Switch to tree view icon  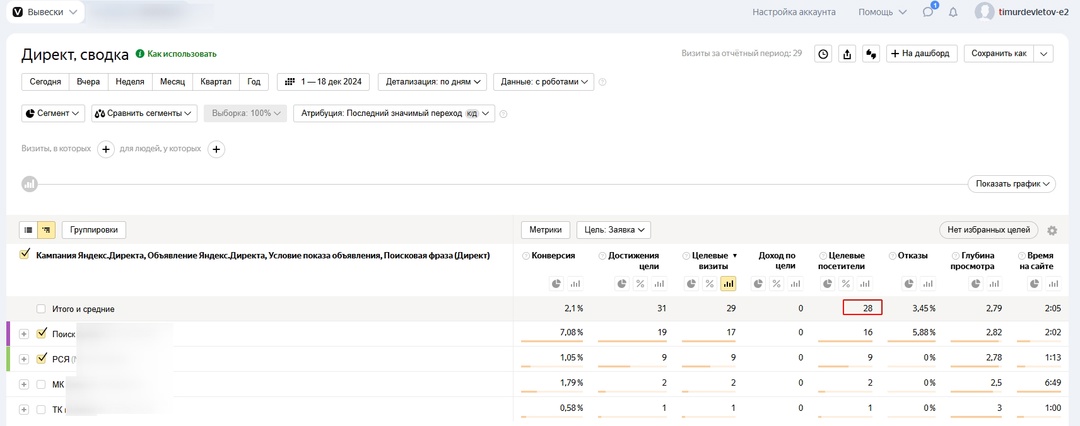tap(46, 230)
